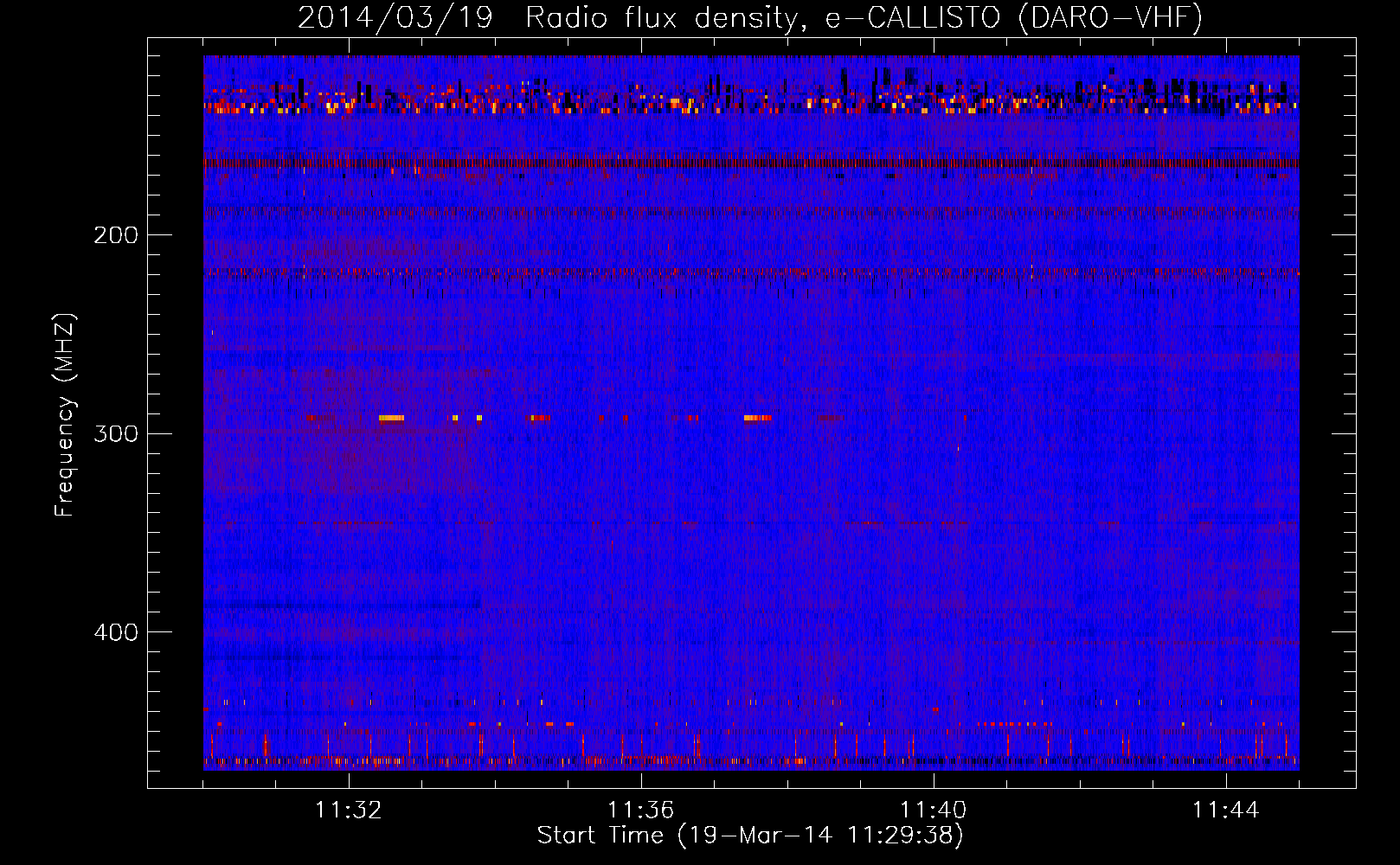Click the 'Start Time (19-Mar-14 11:29:38)' label
Viewport: 1400px width, 865px height.
pos(750,836)
